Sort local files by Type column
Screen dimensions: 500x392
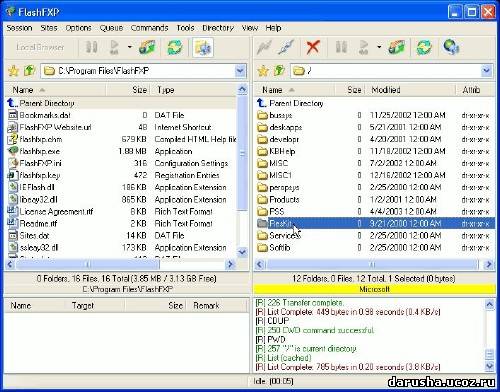pyautogui.click(x=194, y=90)
